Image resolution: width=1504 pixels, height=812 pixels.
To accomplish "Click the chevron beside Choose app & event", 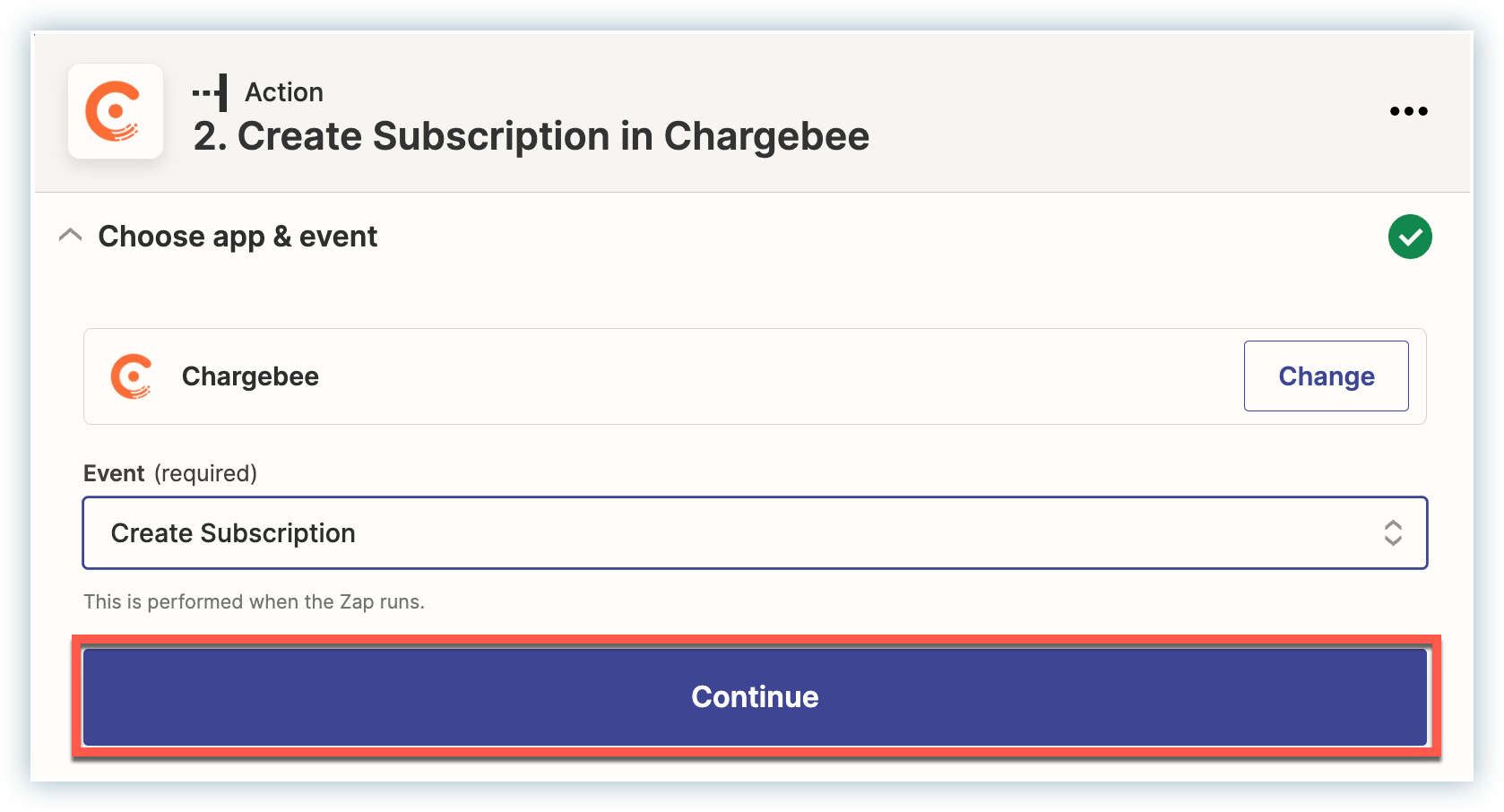I will (x=70, y=235).
